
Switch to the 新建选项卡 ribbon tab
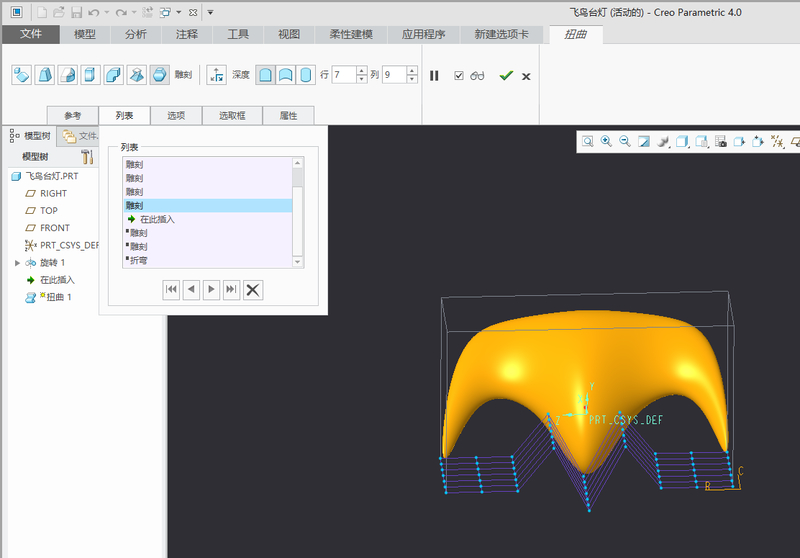tap(502, 34)
